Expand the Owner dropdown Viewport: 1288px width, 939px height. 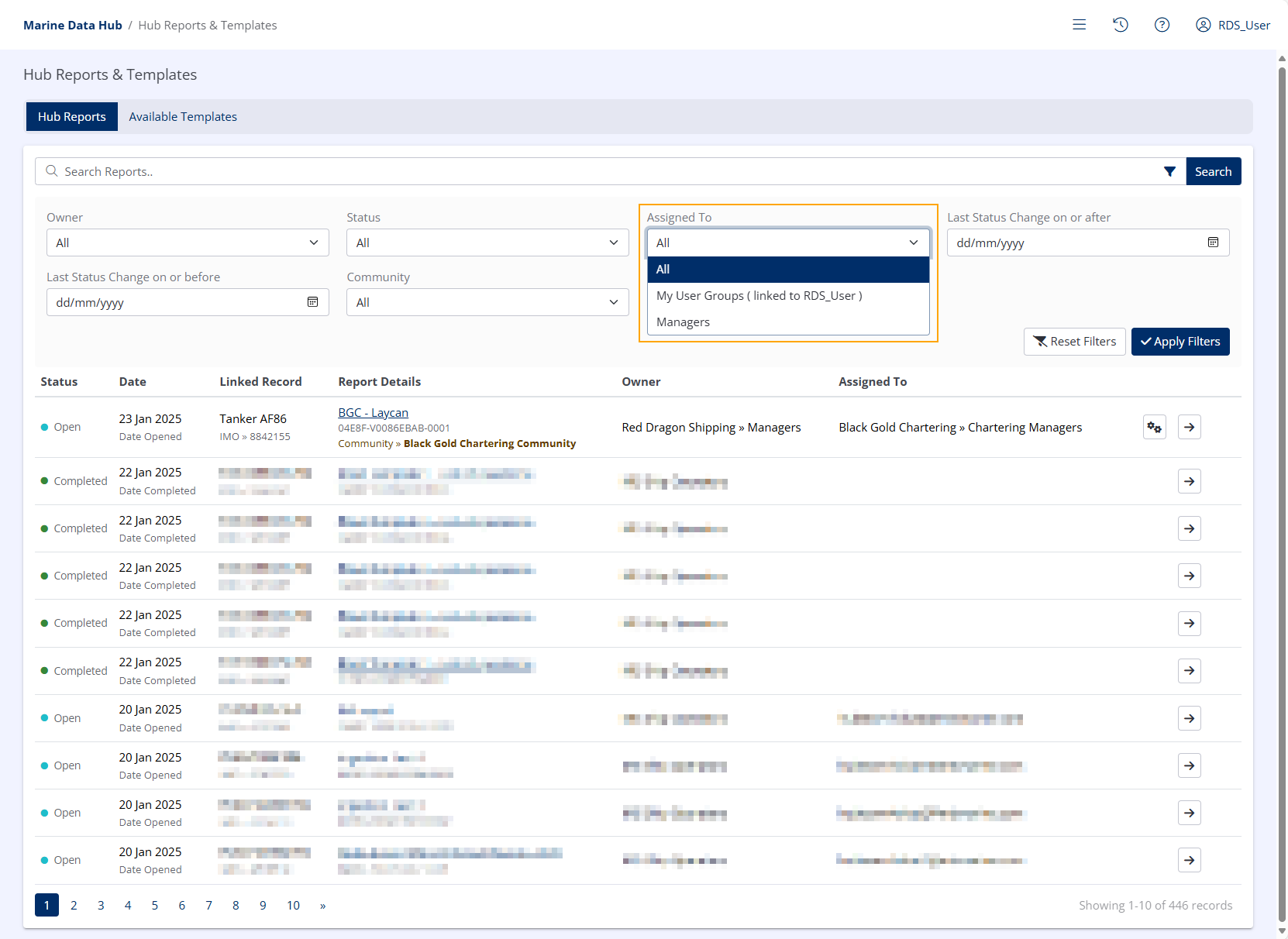(x=188, y=242)
